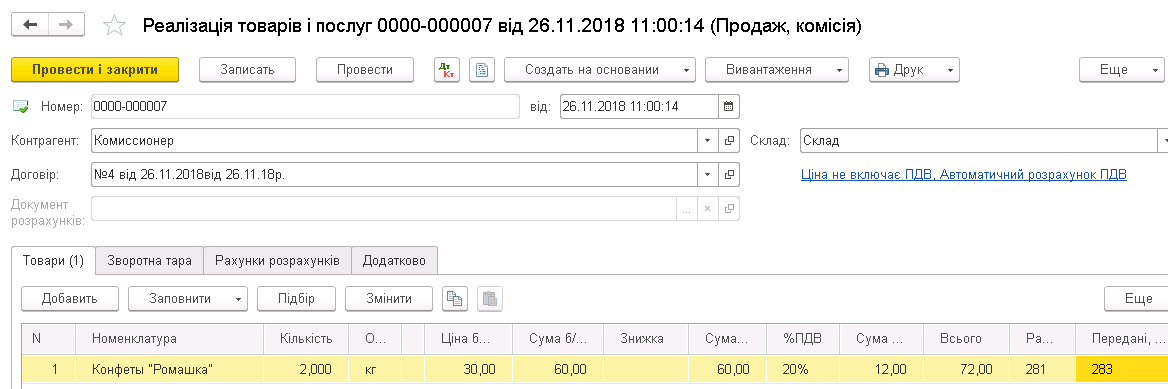Screen dimensions: 1168x389
Task: Expand the Заповнити dropdown button
Action: point(188,298)
